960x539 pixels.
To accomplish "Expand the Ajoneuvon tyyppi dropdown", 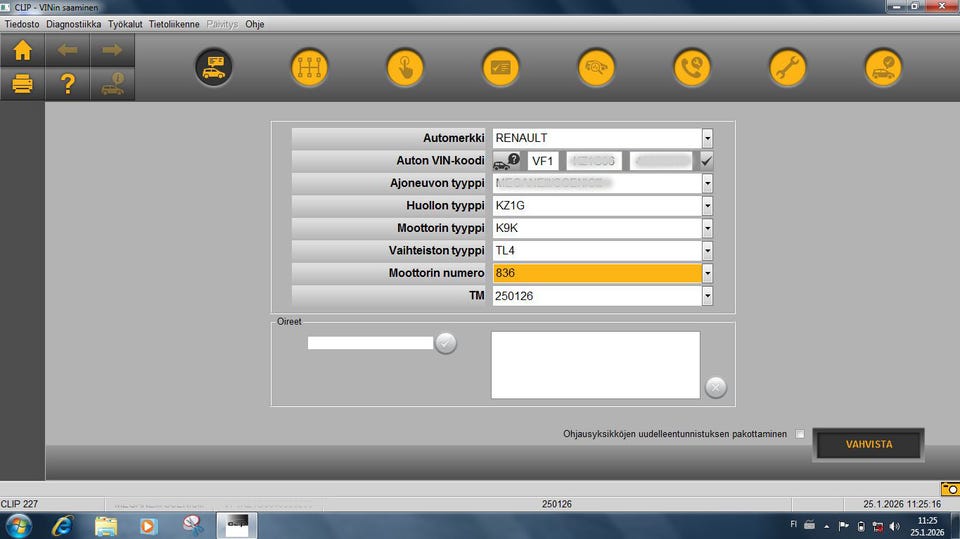I will (x=707, y=183).
